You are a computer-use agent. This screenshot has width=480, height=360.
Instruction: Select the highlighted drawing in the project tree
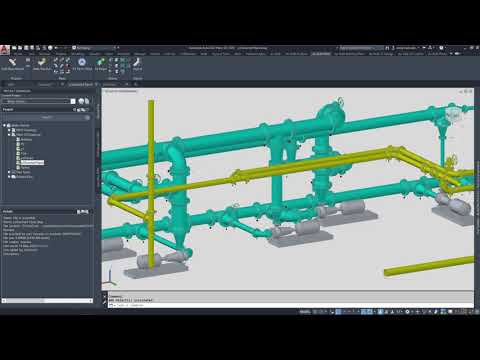(32, 163)
